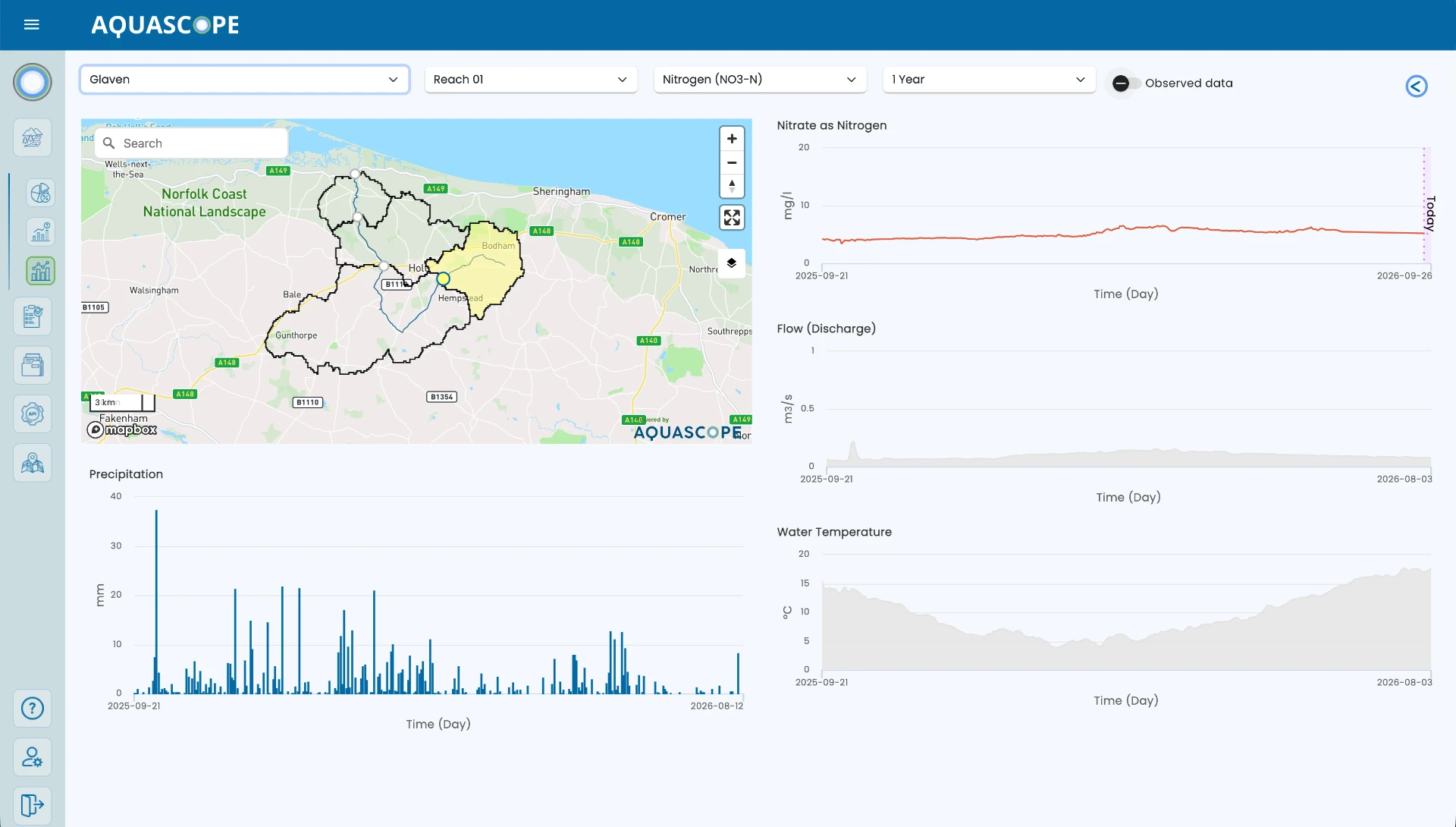Toggle map fullscreen mode

coord(732,218)
